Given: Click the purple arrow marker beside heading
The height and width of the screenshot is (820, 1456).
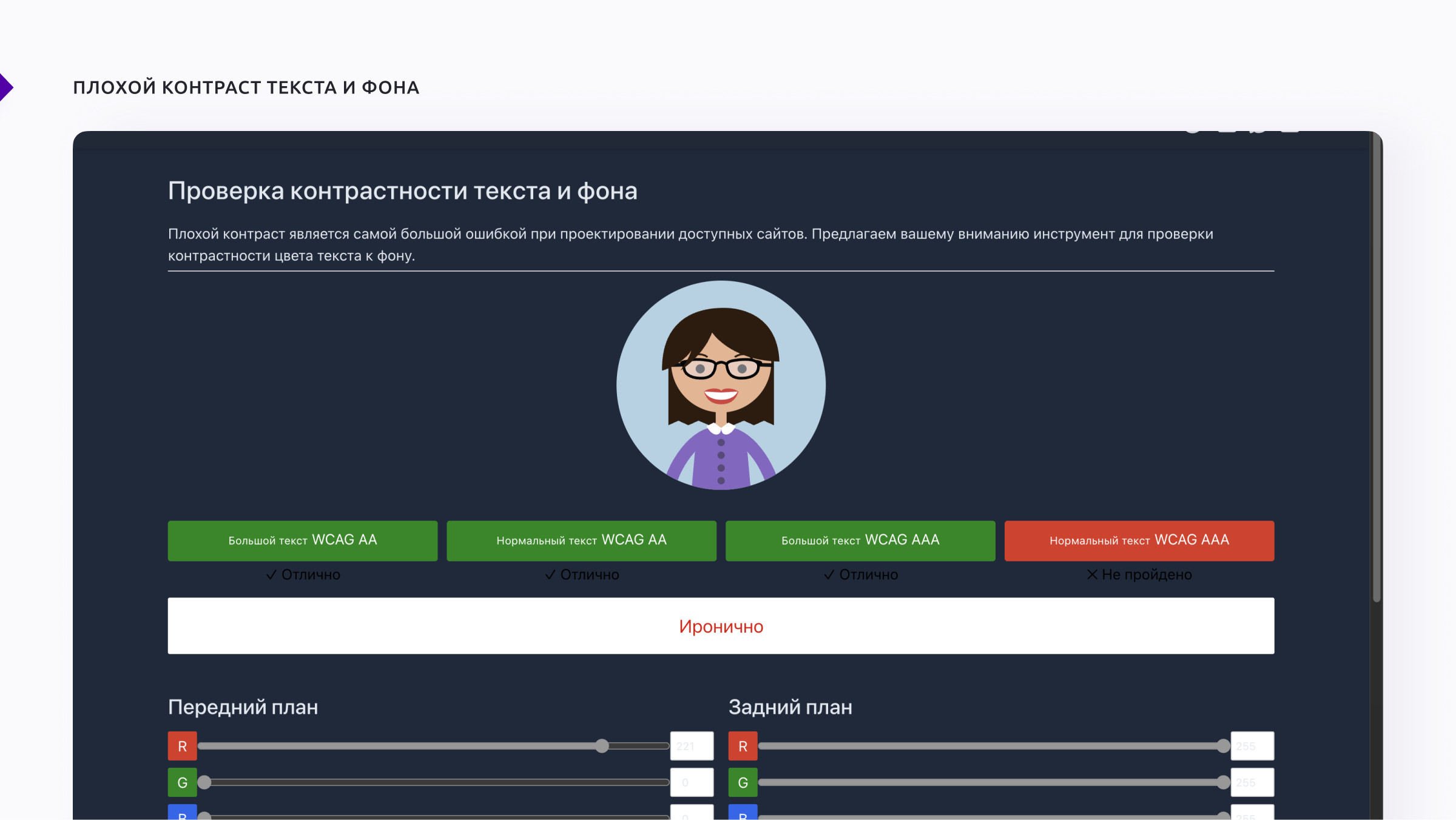Looking at the screenshot, I should pyautogui.click(x=5, y=87).
